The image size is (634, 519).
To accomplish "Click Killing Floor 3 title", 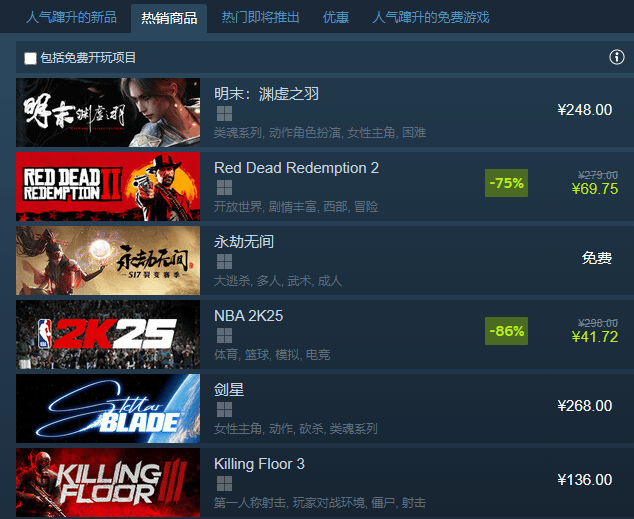I will click(259, 464).
